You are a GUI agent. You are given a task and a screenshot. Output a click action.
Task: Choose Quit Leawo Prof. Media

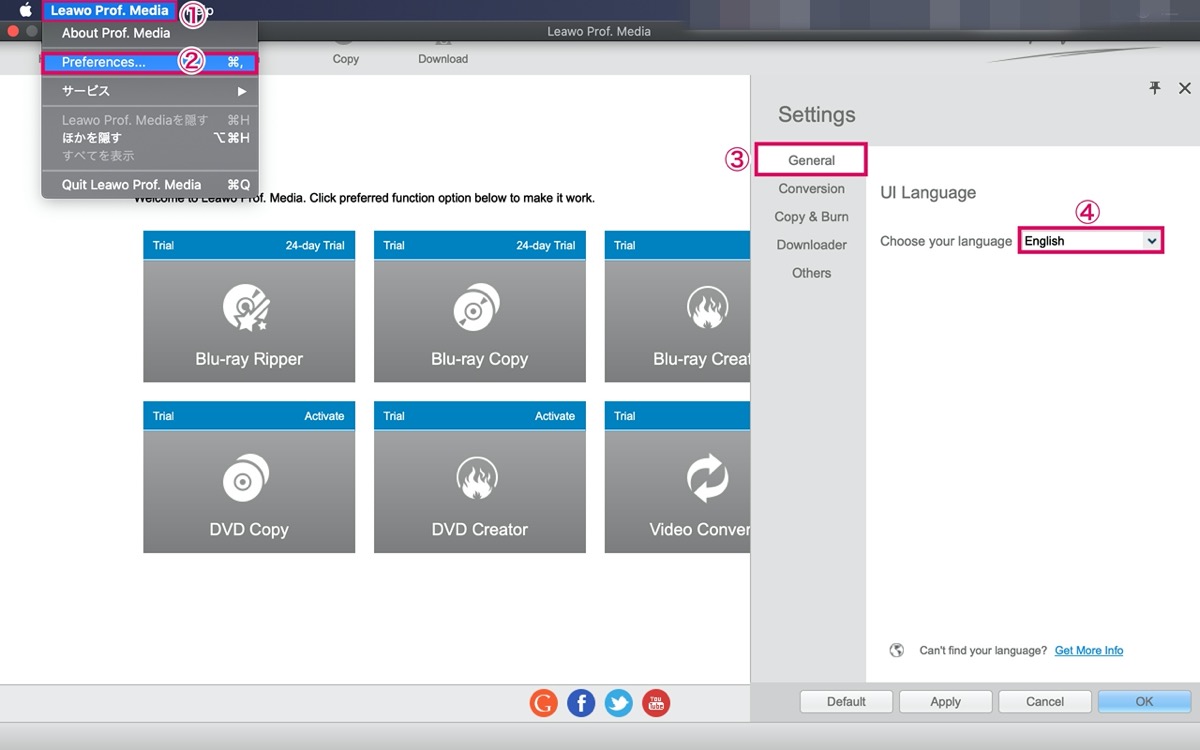coord(150,185)
